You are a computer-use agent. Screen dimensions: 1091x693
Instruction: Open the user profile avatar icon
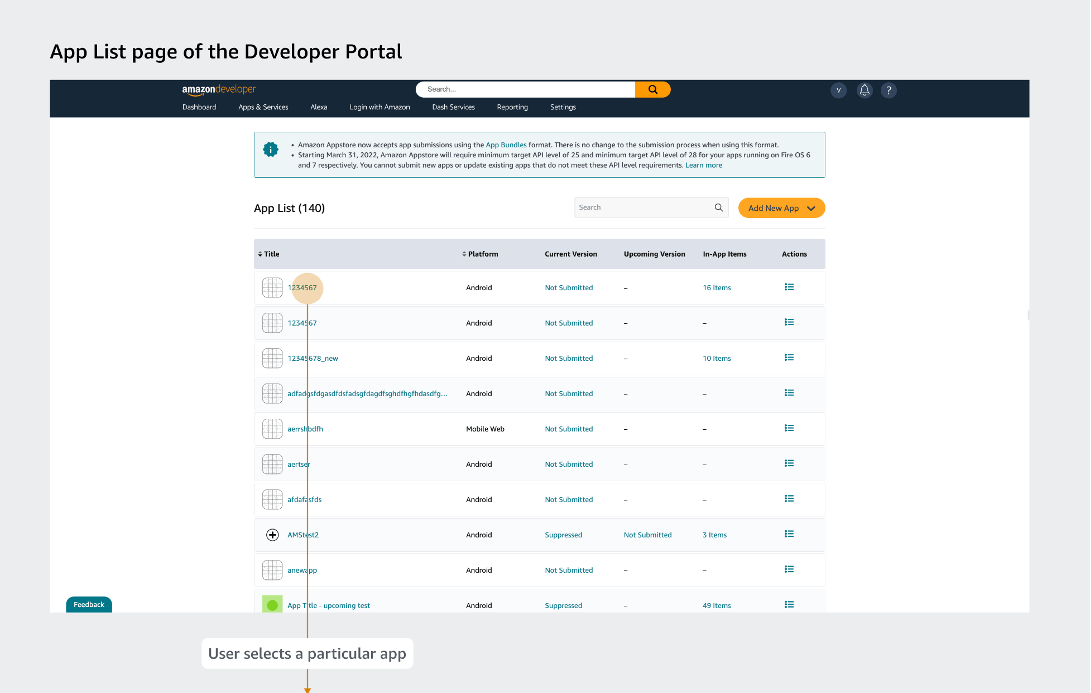pos(839,90)
